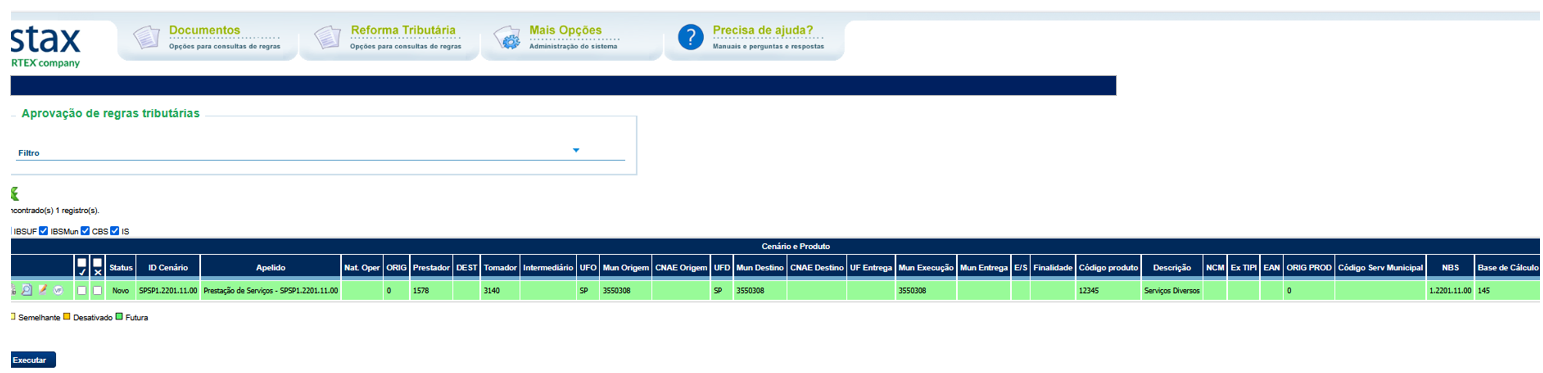
Task: Click the ORIG PROD column header
Action: (x=1308, y=268)
